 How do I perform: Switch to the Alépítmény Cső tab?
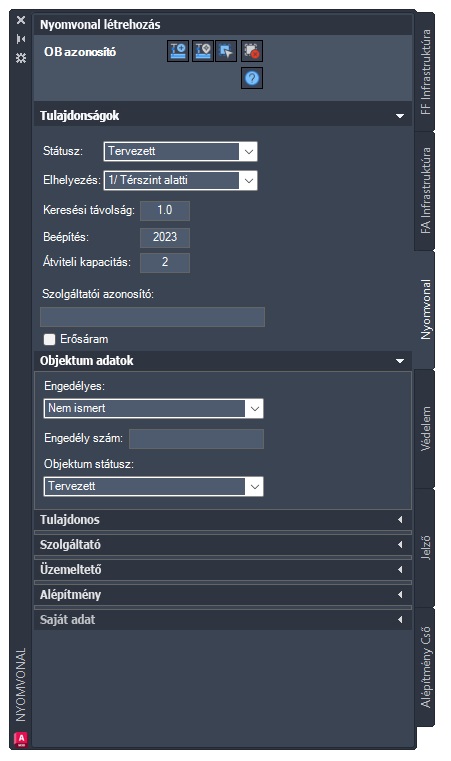[x=425, y=667]
